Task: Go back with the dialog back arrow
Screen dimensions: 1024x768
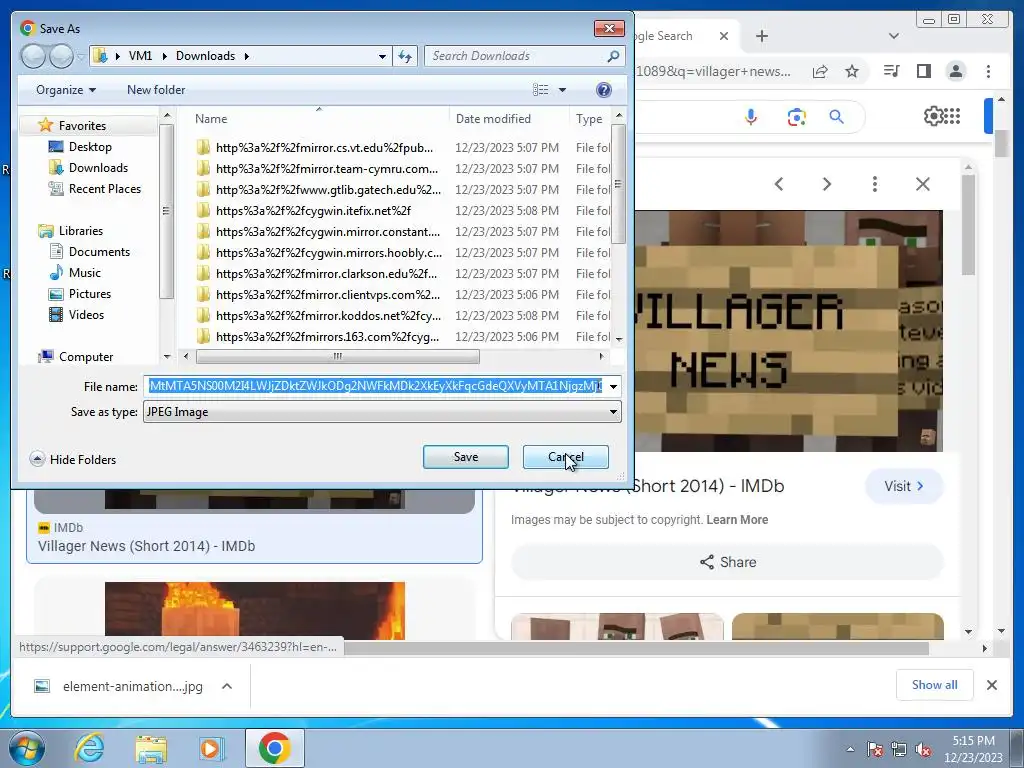Action: coord(33,56)
